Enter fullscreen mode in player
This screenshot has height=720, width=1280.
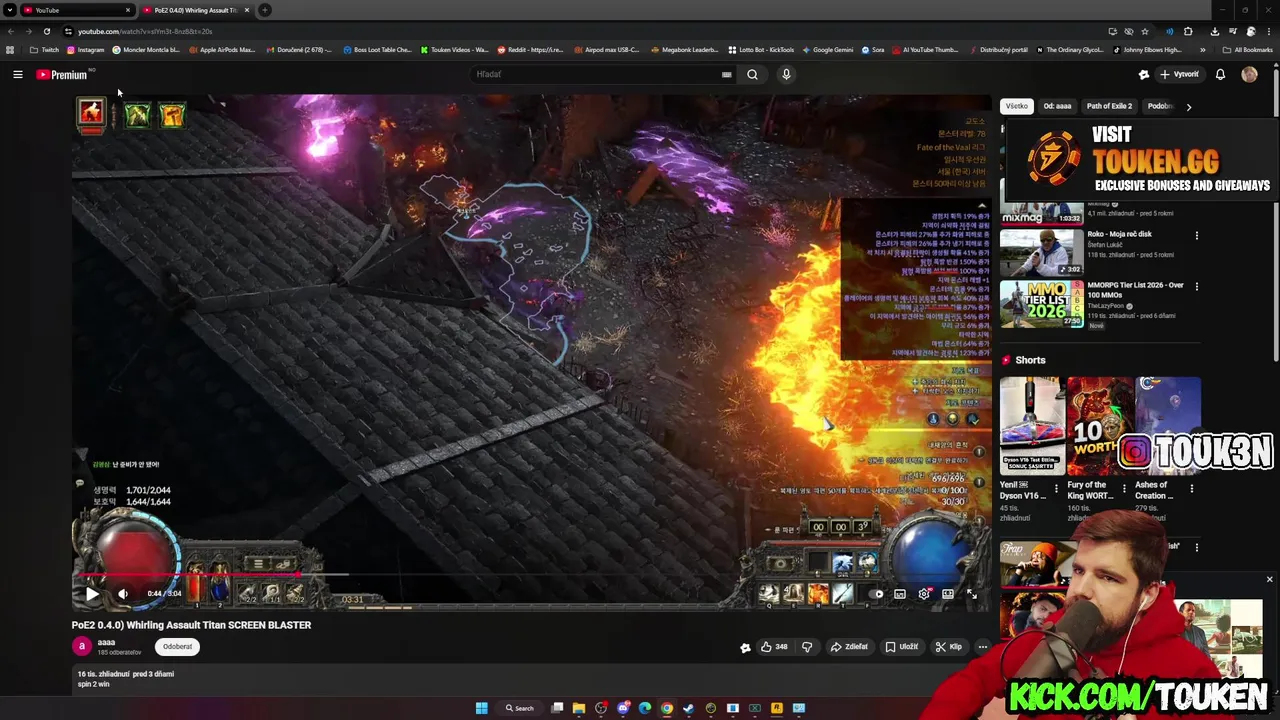971,594
